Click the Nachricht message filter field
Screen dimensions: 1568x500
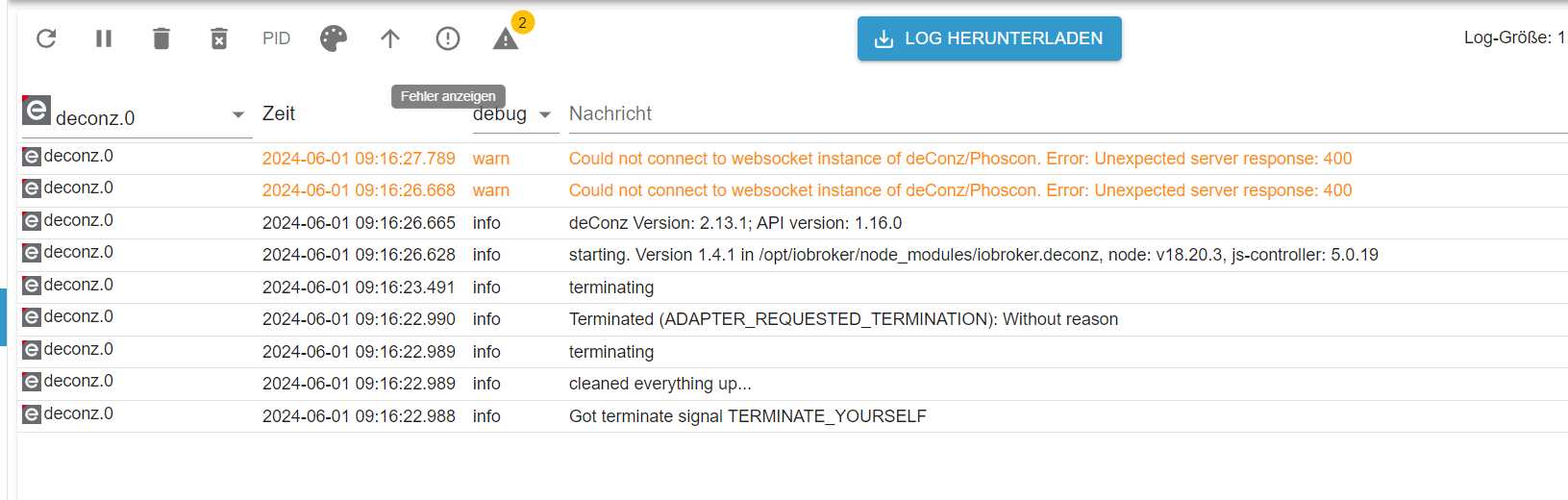pyautogui.click(x=1058, y=114)
